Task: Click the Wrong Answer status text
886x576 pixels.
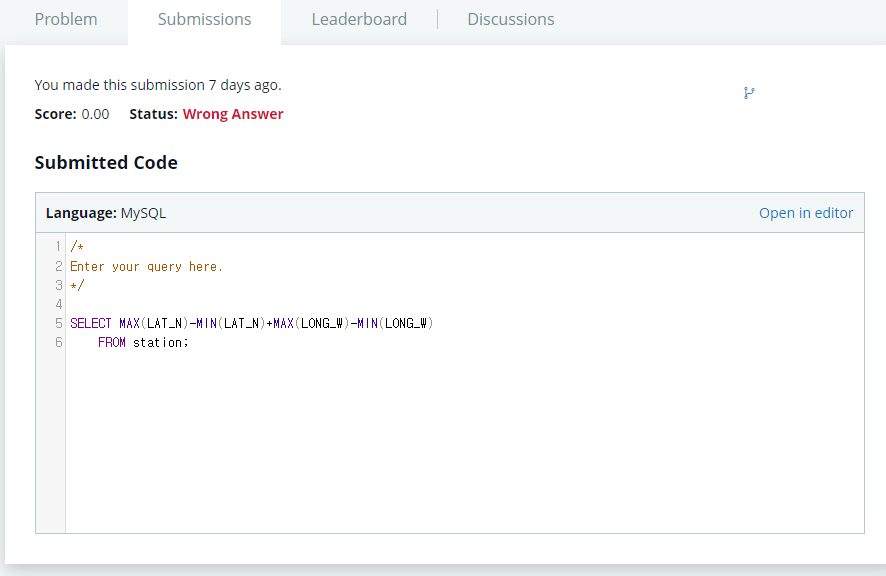Action: click(x=233, y=114)
